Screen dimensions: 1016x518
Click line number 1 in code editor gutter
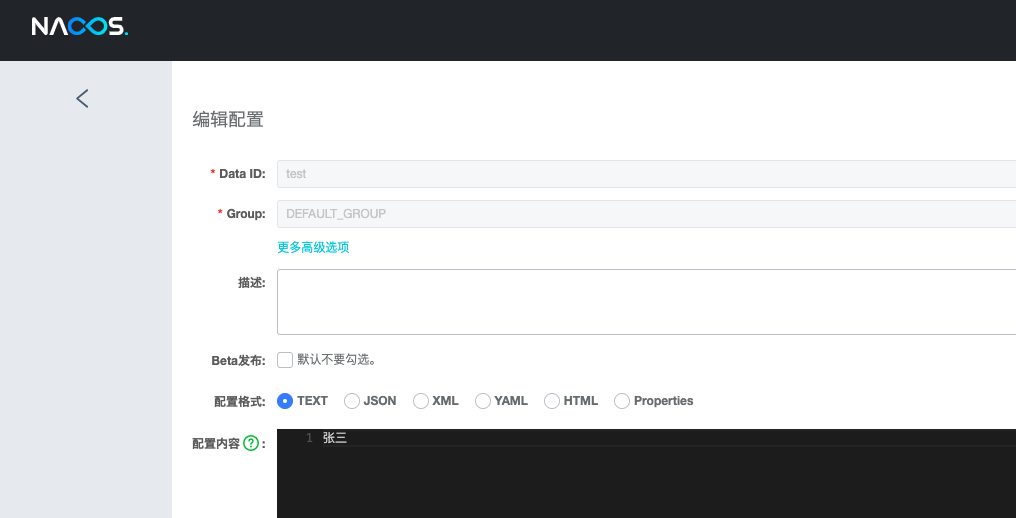pyautogui.click(x=309, y=438)
